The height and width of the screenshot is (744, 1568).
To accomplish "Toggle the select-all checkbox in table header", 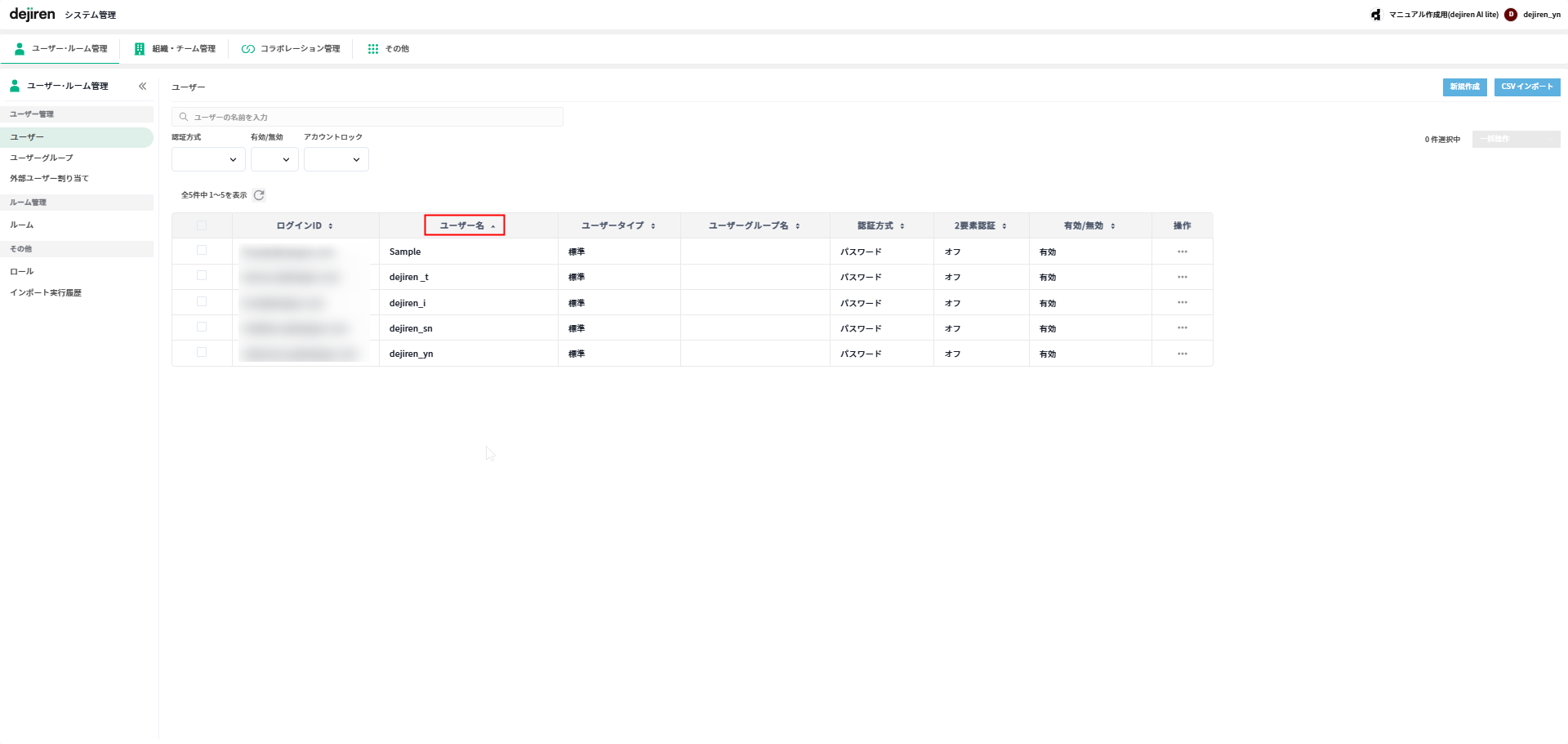I will [202, 225].
